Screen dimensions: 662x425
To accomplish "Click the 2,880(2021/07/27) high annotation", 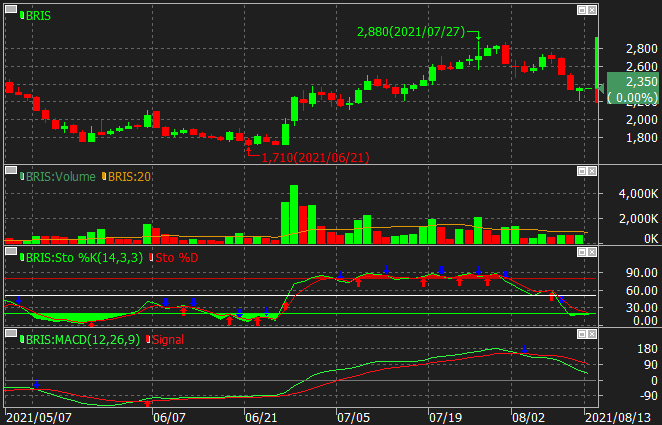I will click(x=411, y=32).
